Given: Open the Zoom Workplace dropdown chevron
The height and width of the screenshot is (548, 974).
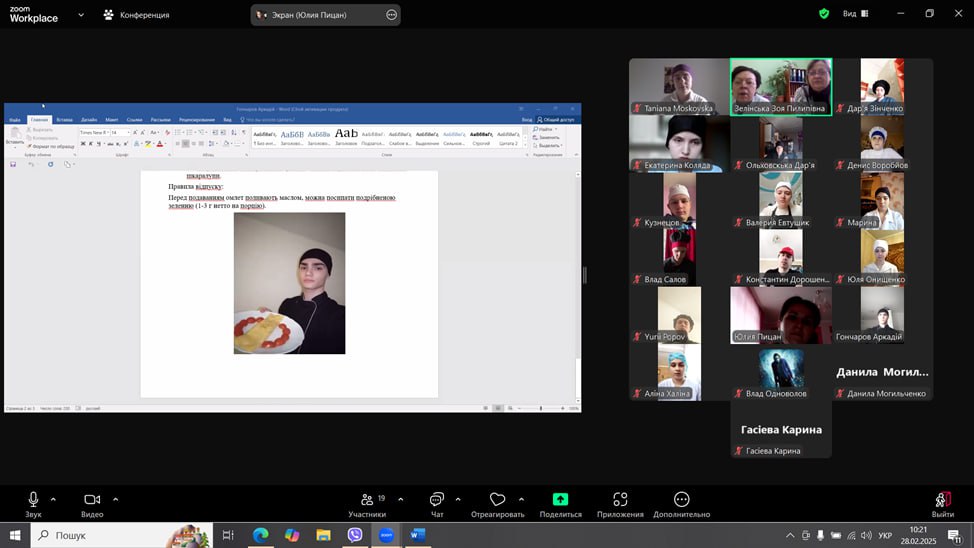Looking at the screenshot, I should pyautogui.click(x=80, y=15).
